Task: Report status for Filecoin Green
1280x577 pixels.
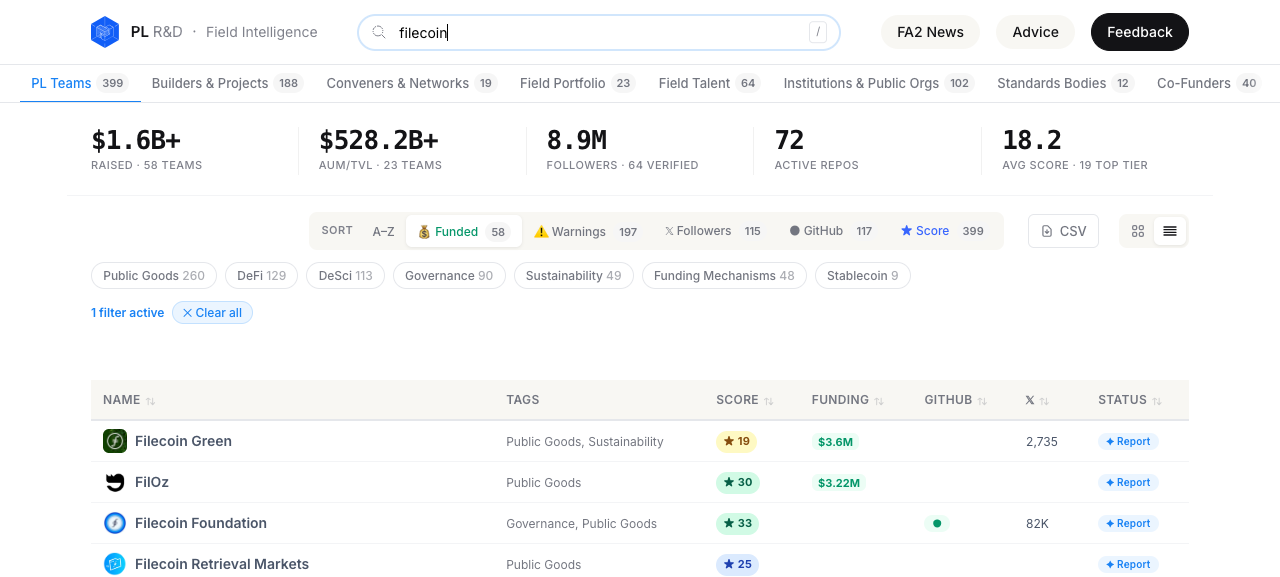Action: pos(1128,441)
